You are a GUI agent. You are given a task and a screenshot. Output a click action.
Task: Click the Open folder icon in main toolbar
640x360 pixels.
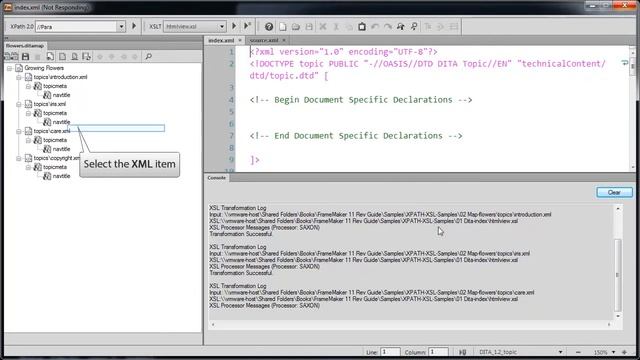(x=296, y=27)
